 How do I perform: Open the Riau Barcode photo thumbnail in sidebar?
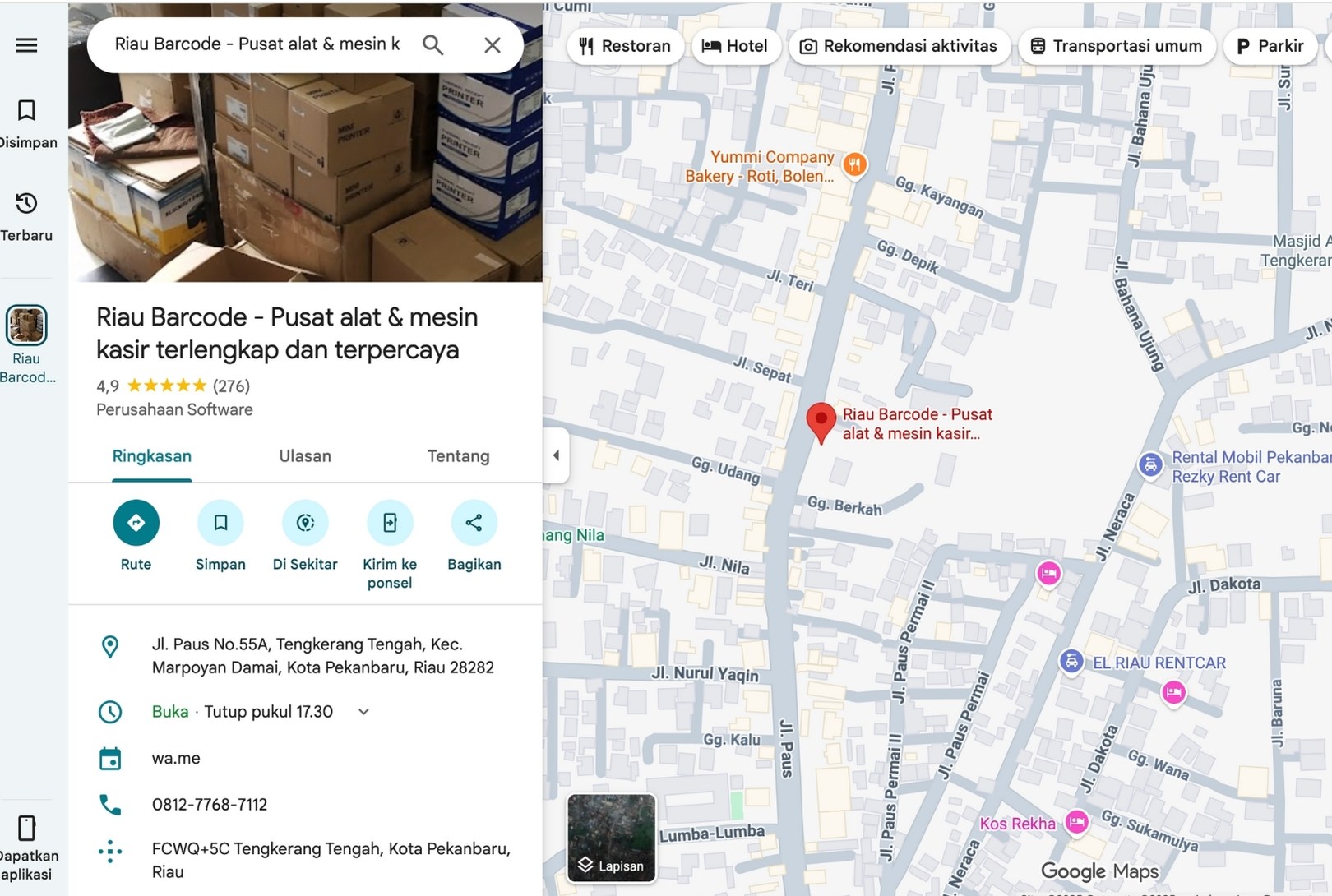click(x=26, y=326)
